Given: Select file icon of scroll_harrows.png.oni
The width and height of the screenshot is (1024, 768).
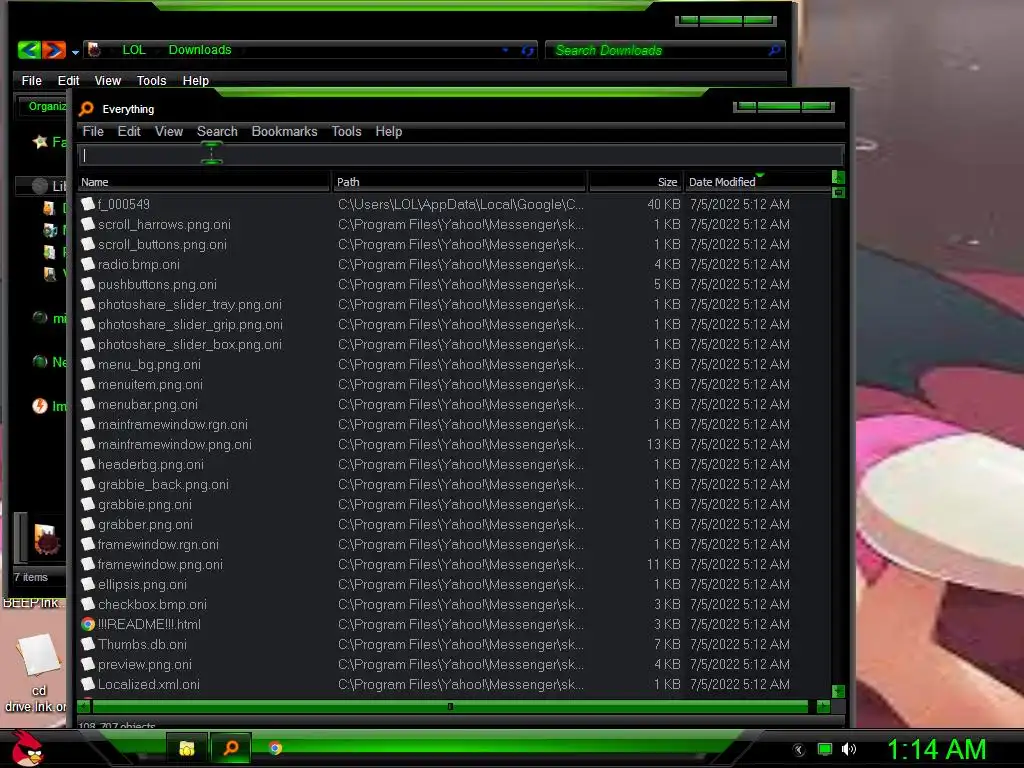Looking at the screenshot, I should point(88,224).
